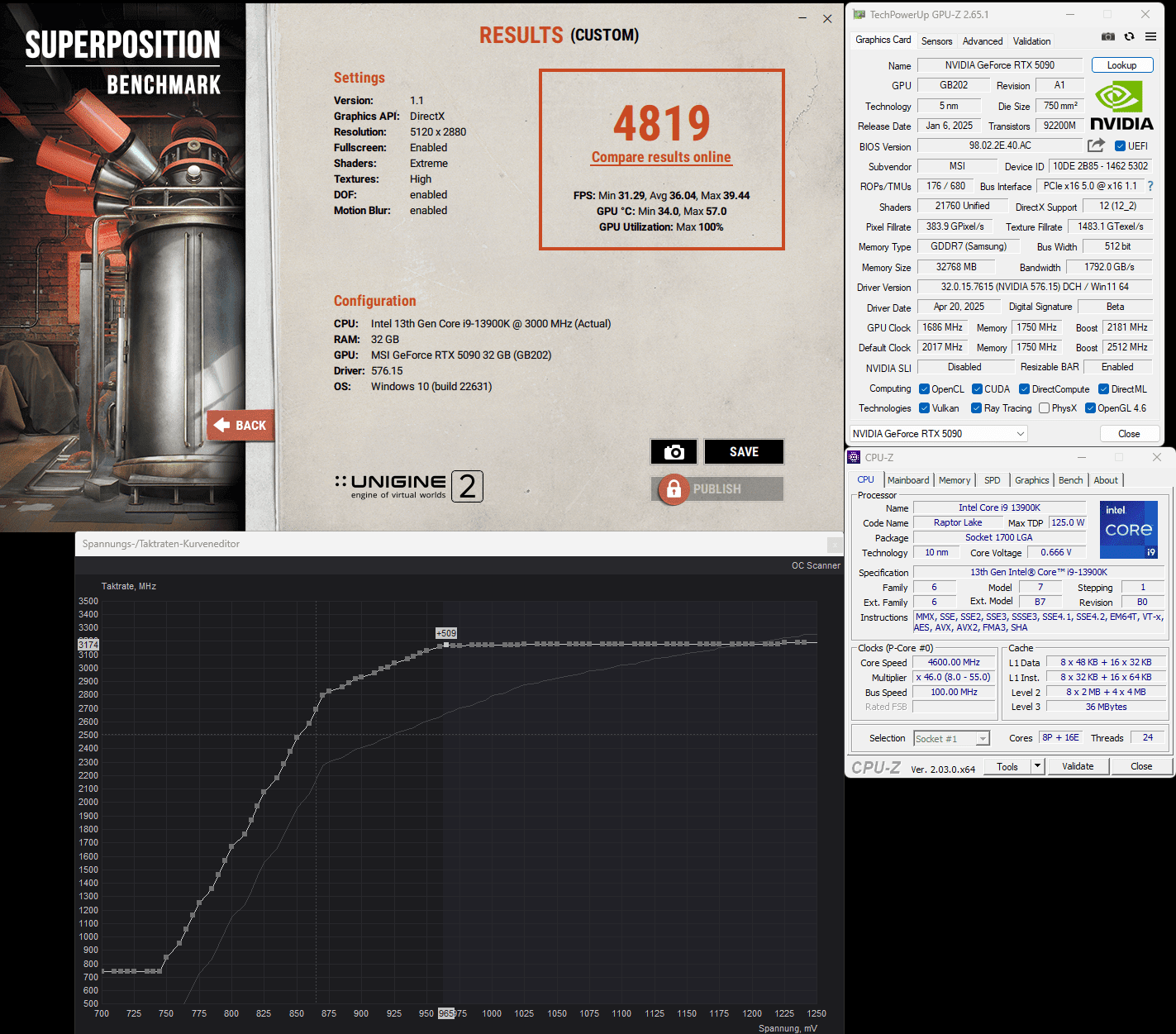
Task: Click the Core Voltage value 0.666 V
Action: pos(1055,552)
